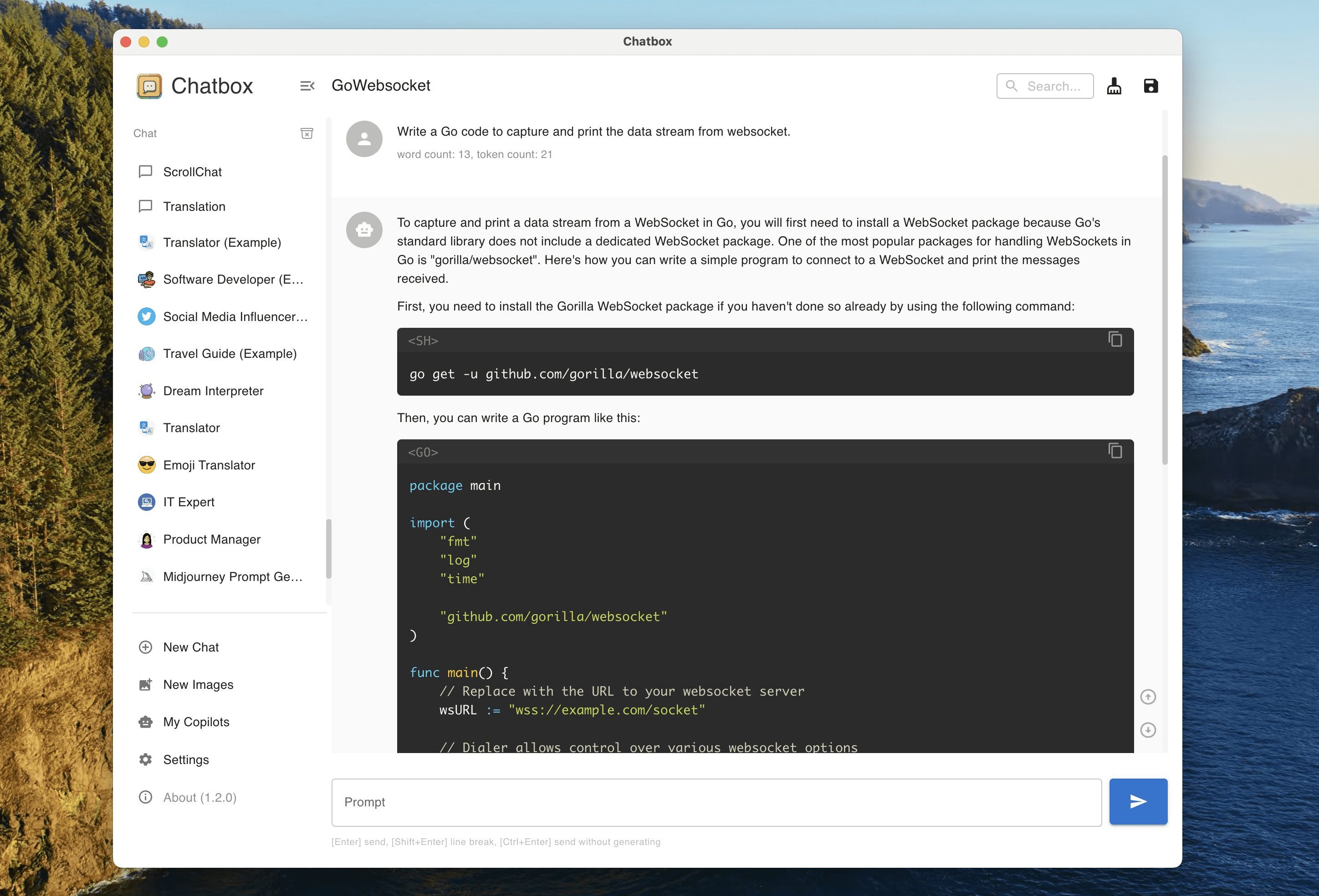The height and width of the screenshot is (896, 1319).
Task: Click the Settings gear icon in sidebar
Action: (x=145, y=760)
